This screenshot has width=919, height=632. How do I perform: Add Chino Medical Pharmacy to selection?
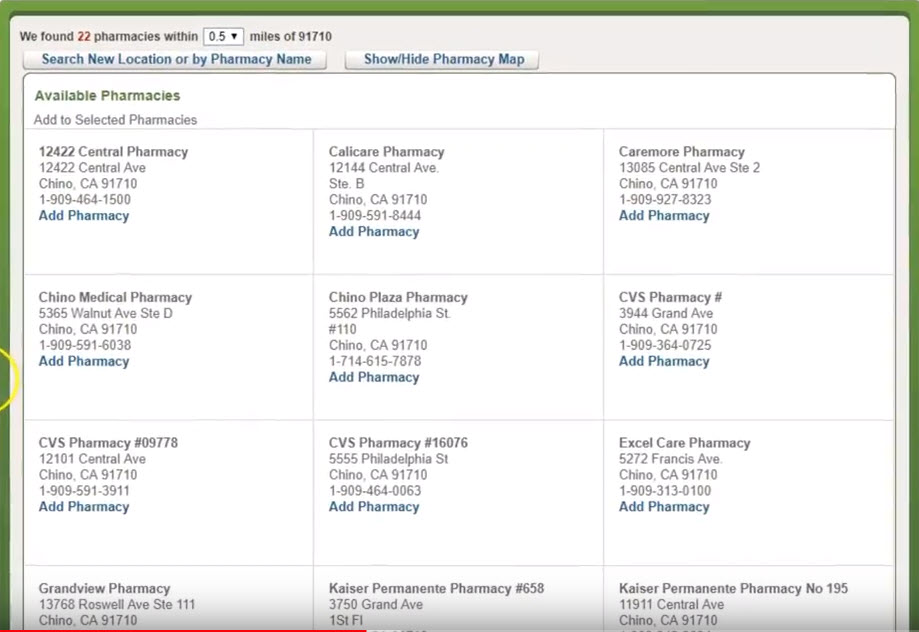point(84,362)
